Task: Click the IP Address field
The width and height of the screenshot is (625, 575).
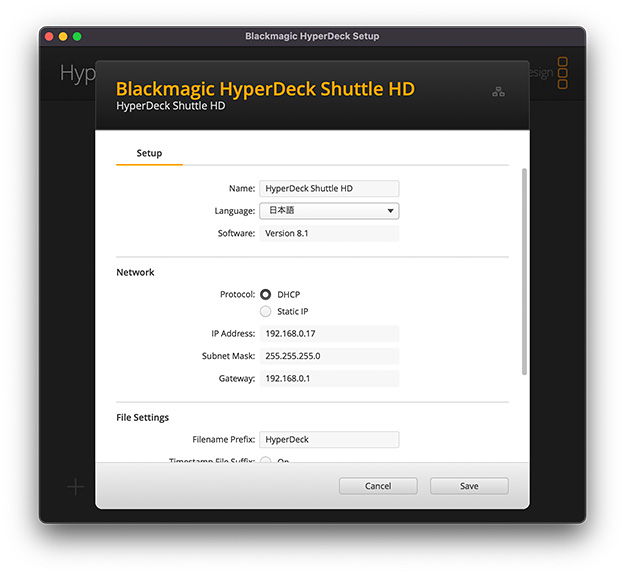Action: coord(329,334)
